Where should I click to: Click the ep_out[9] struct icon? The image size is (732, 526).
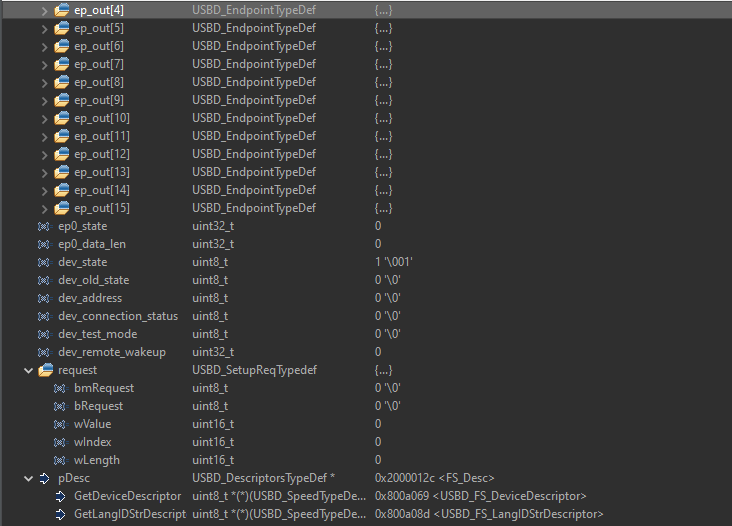click(x=62, y=100)
